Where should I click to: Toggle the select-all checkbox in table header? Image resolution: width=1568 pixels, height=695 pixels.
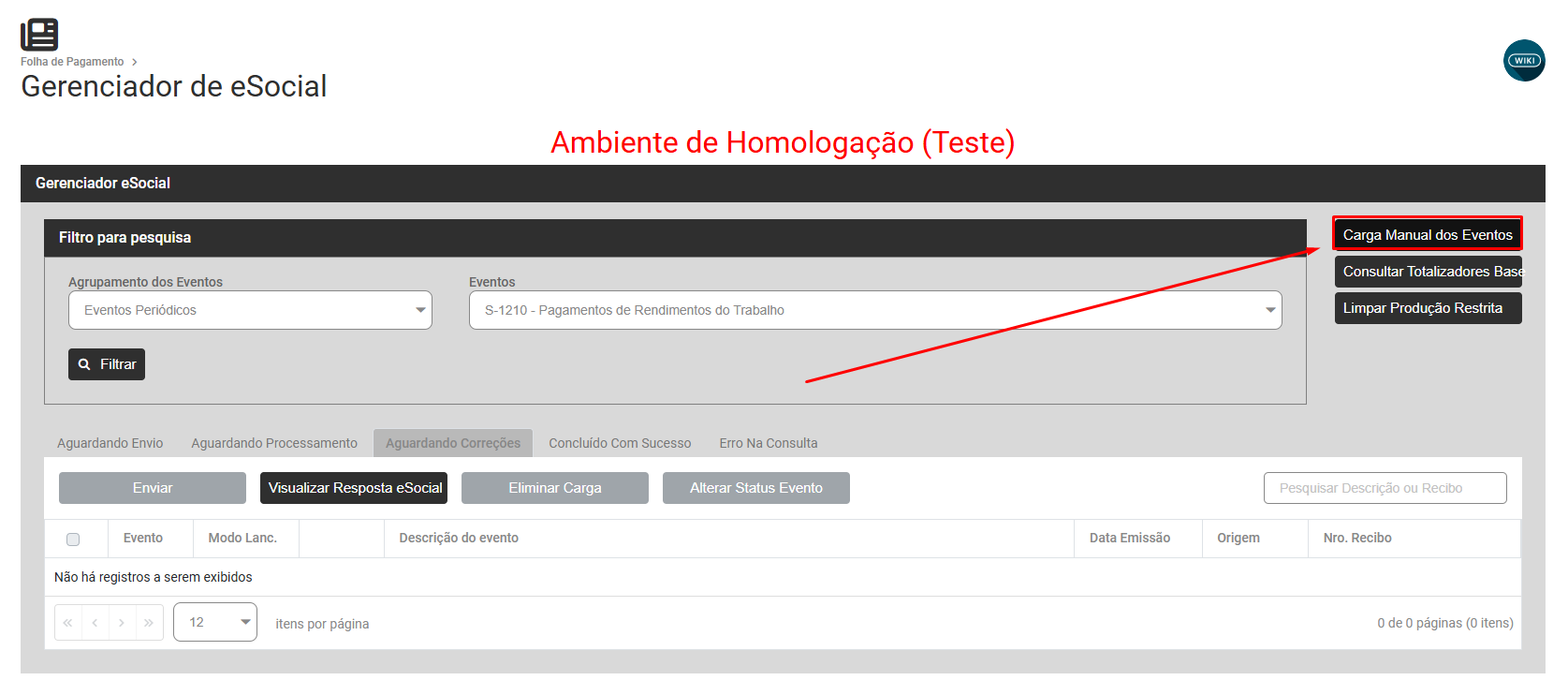(73, 539)
